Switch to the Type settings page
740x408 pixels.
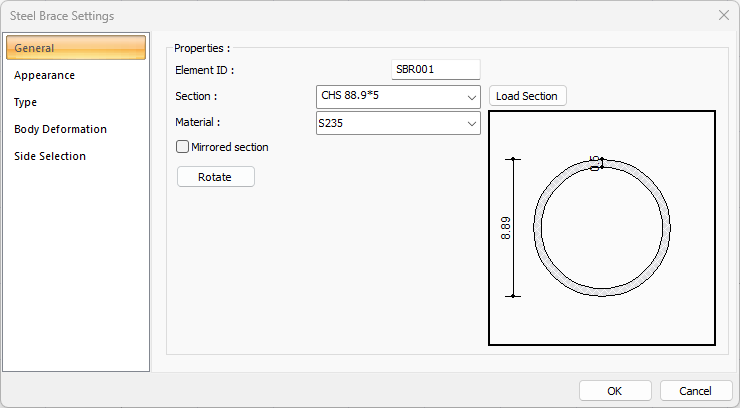(26, 102)
